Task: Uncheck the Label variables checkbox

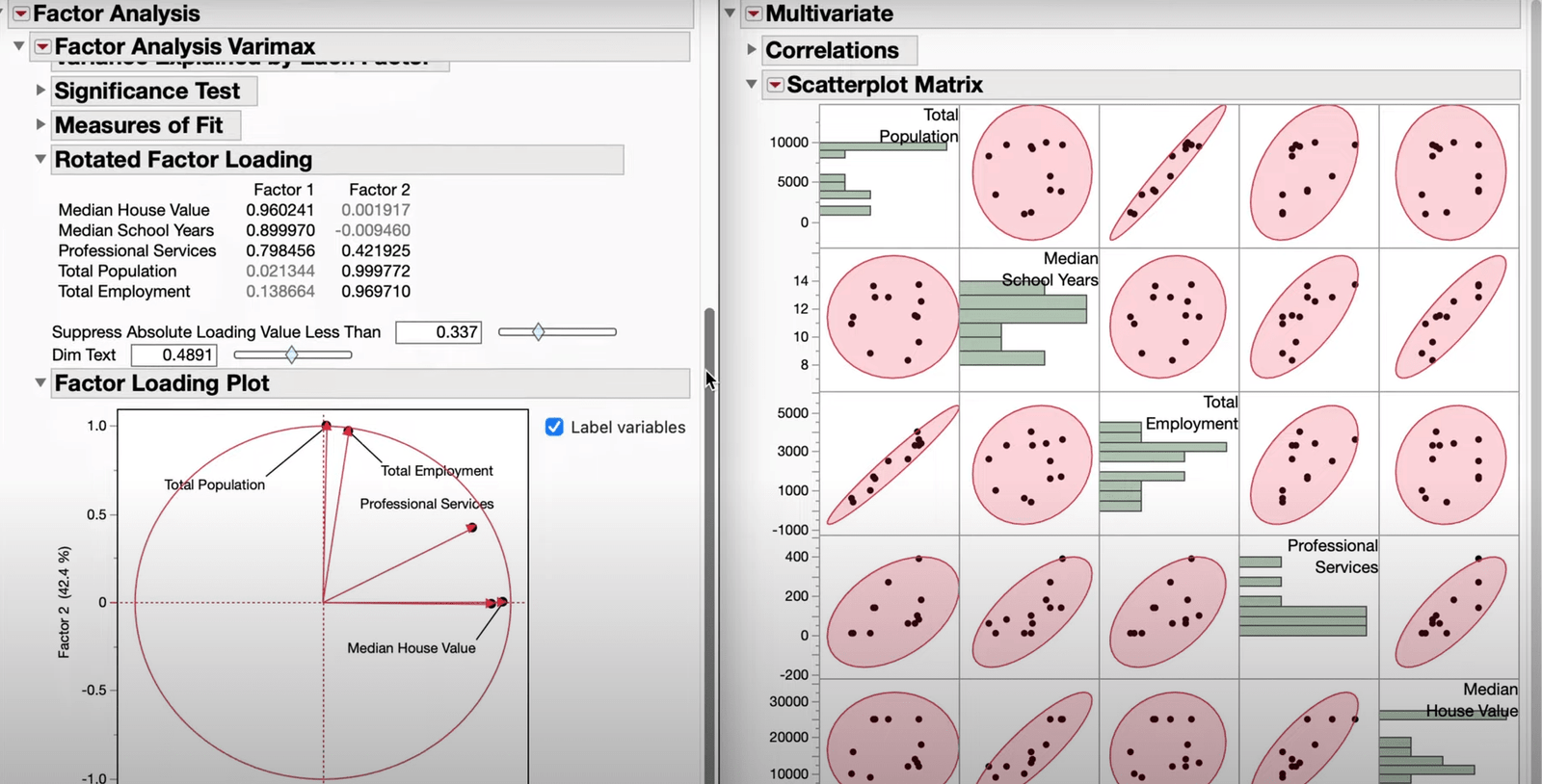Action: pyautogui.click(x=554, y=427)
